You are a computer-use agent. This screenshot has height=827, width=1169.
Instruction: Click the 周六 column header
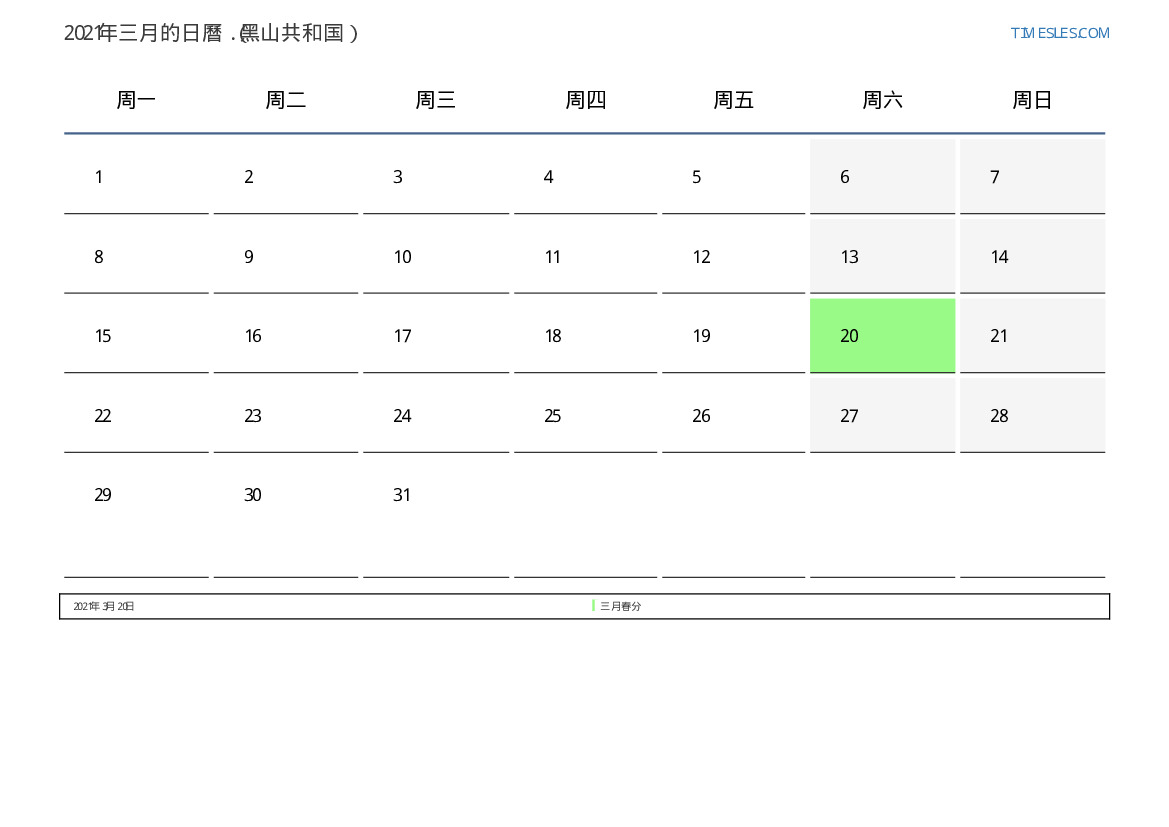[x=883, y=100]
